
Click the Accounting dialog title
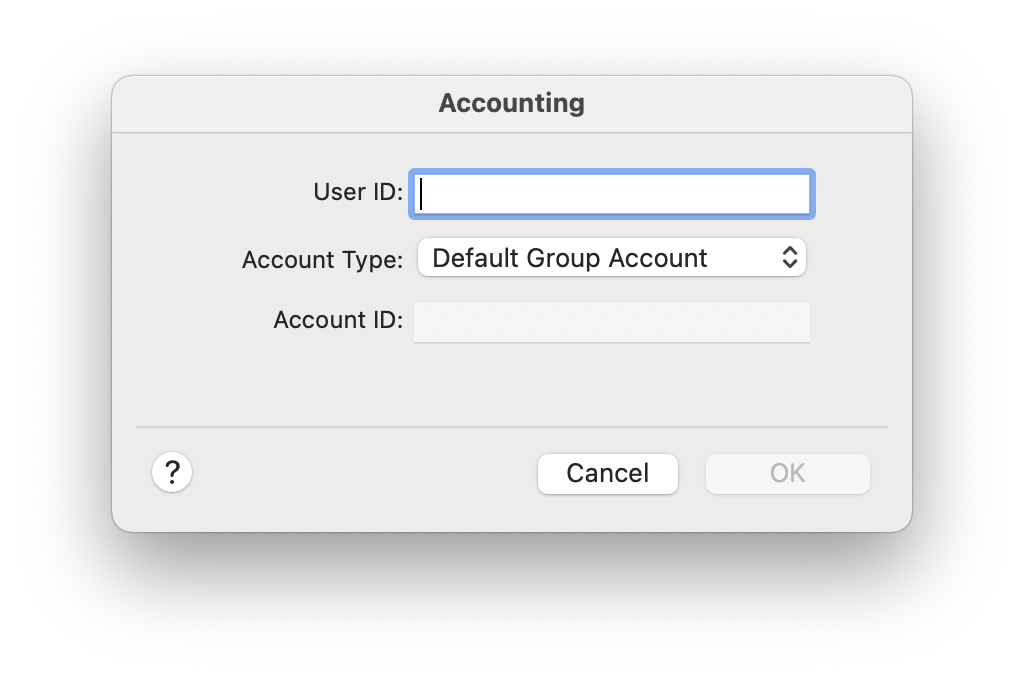pos(511,103)
